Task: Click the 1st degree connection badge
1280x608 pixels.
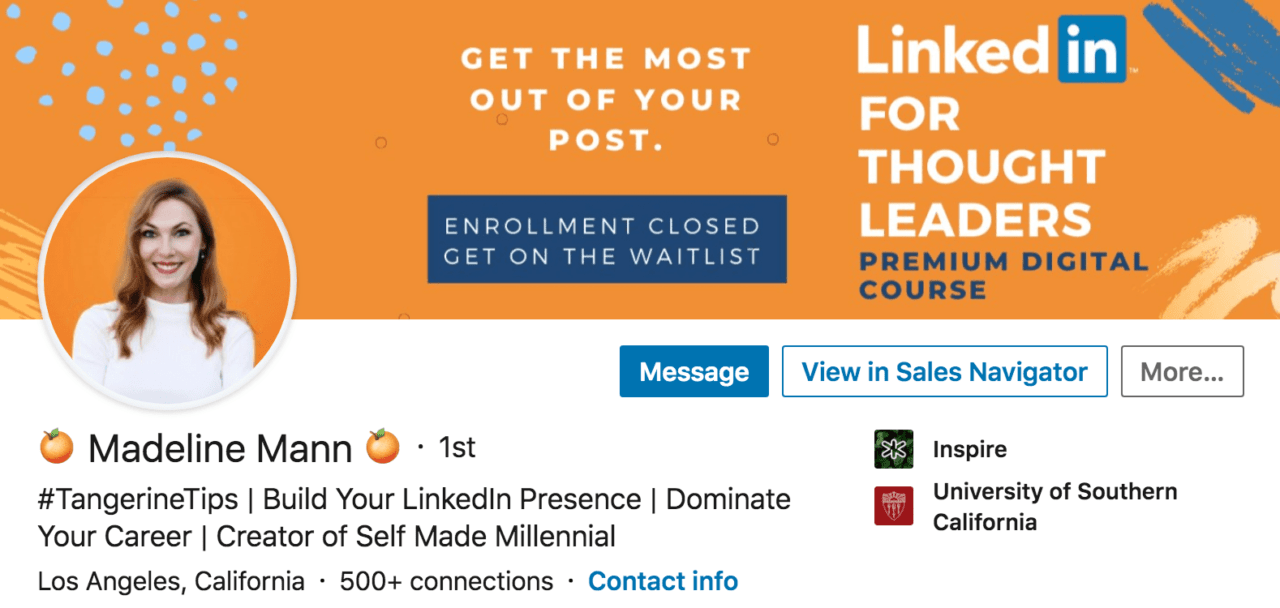Action: pos(456,449)
